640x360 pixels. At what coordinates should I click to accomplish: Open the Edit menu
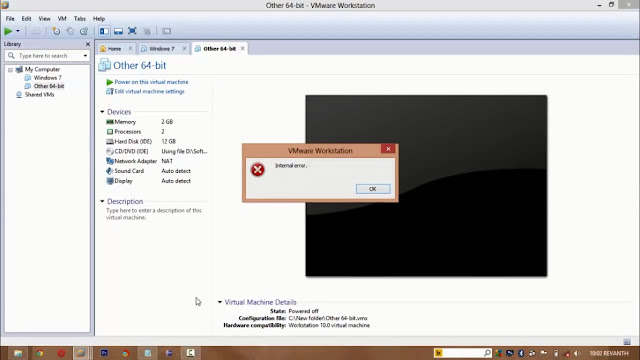pyautogui.click(x=27, y=18)
